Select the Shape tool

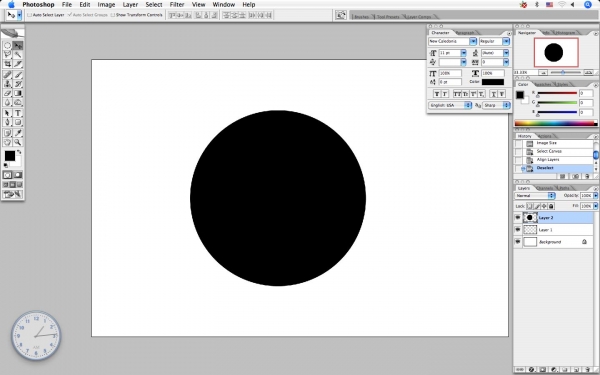pos(18,122)
